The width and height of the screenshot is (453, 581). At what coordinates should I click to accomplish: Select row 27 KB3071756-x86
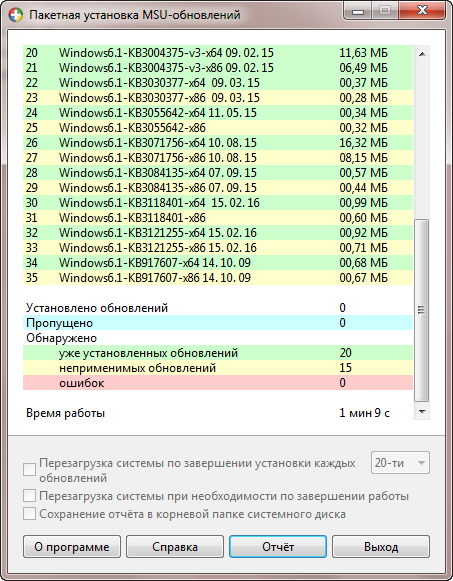(x=218, y=157)
